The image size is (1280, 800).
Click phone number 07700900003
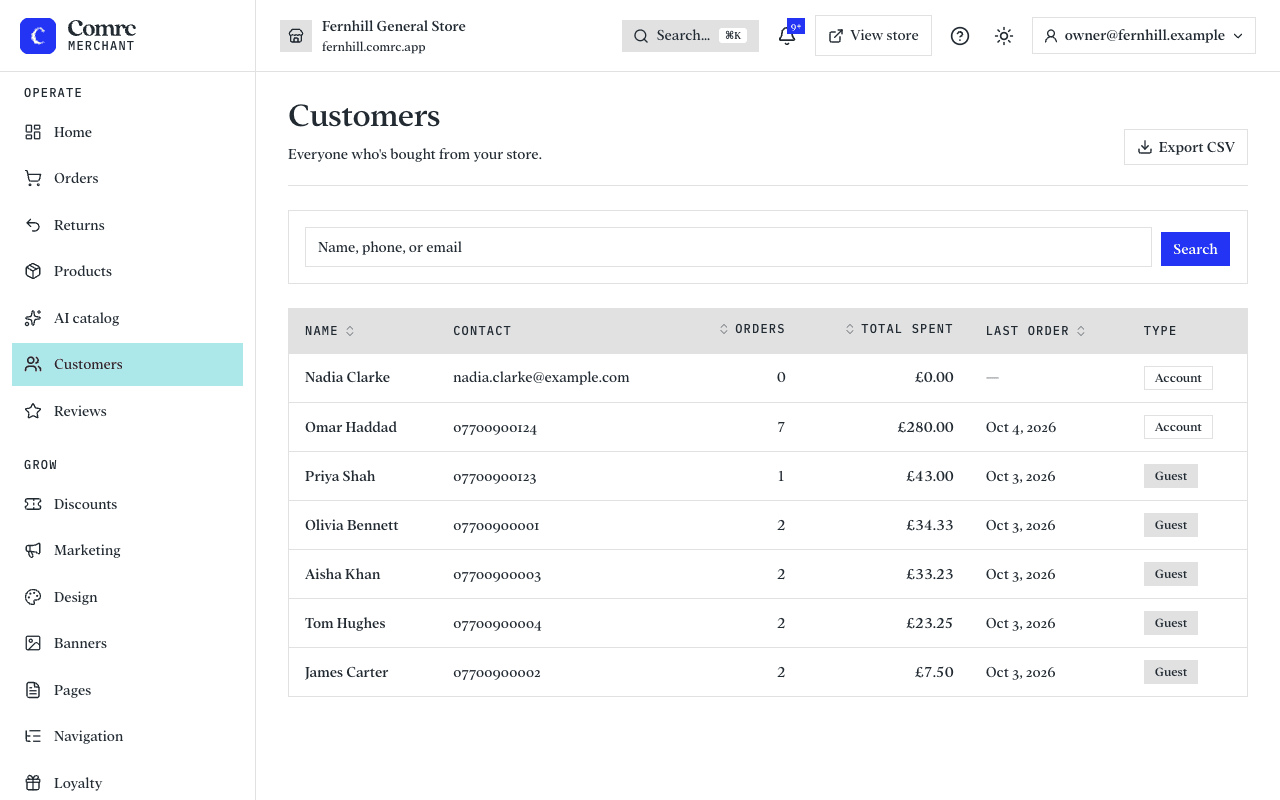pos(497,574)
